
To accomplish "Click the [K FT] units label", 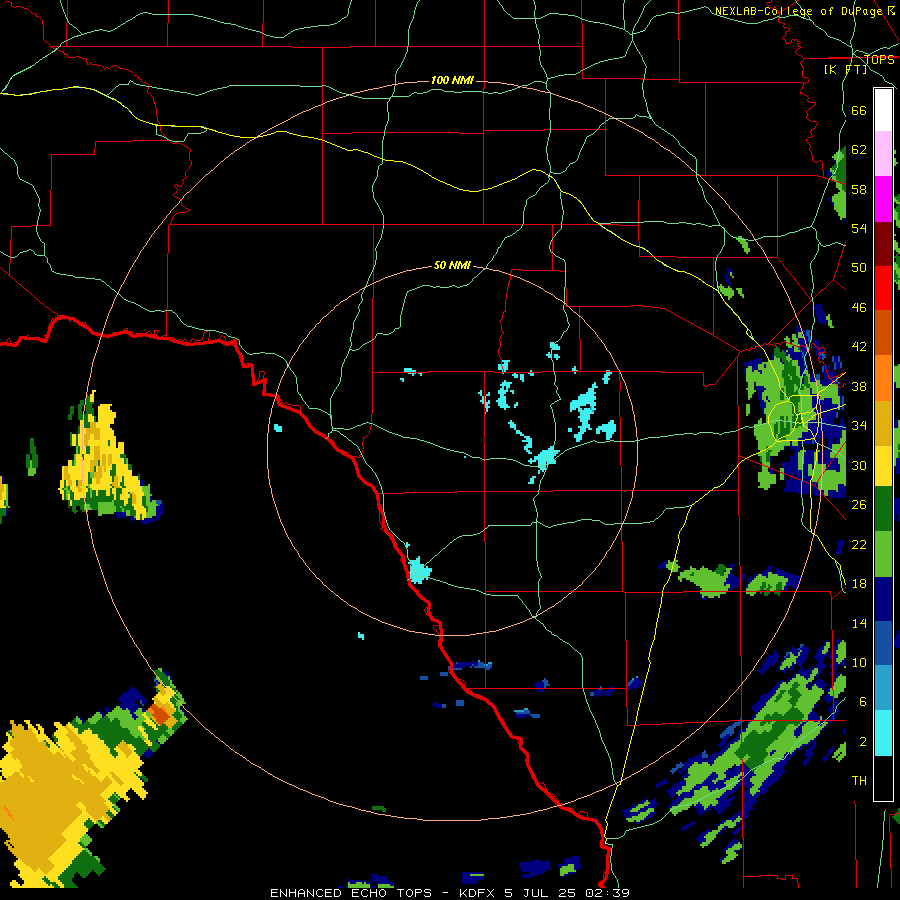I will 845,69.
